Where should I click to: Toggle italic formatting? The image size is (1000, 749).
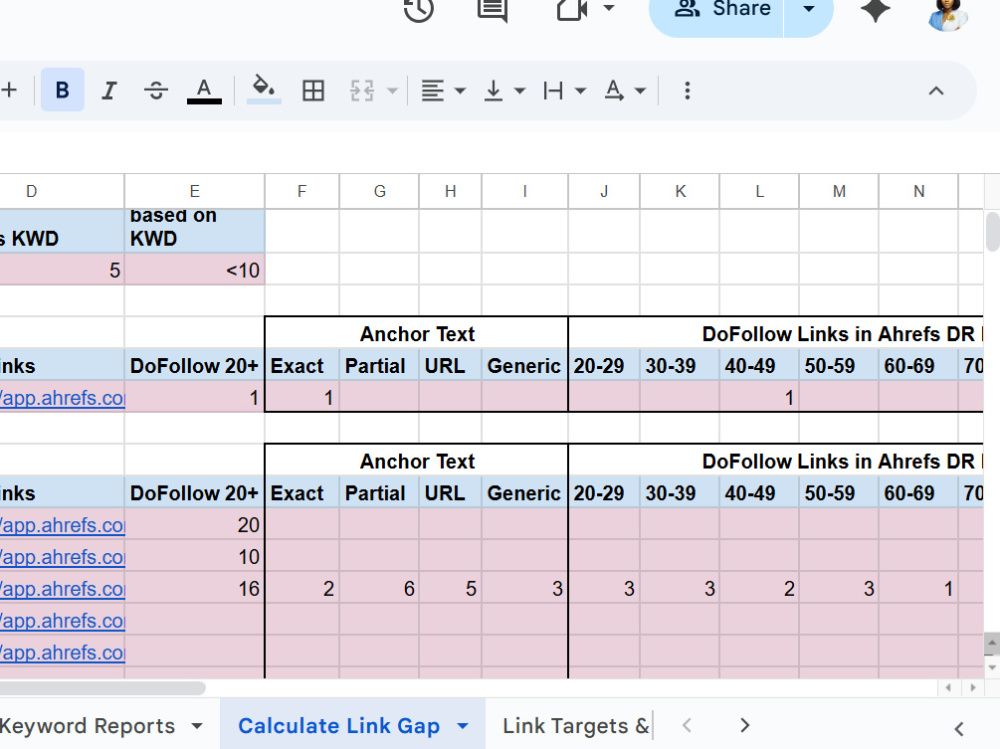(109, 90)
